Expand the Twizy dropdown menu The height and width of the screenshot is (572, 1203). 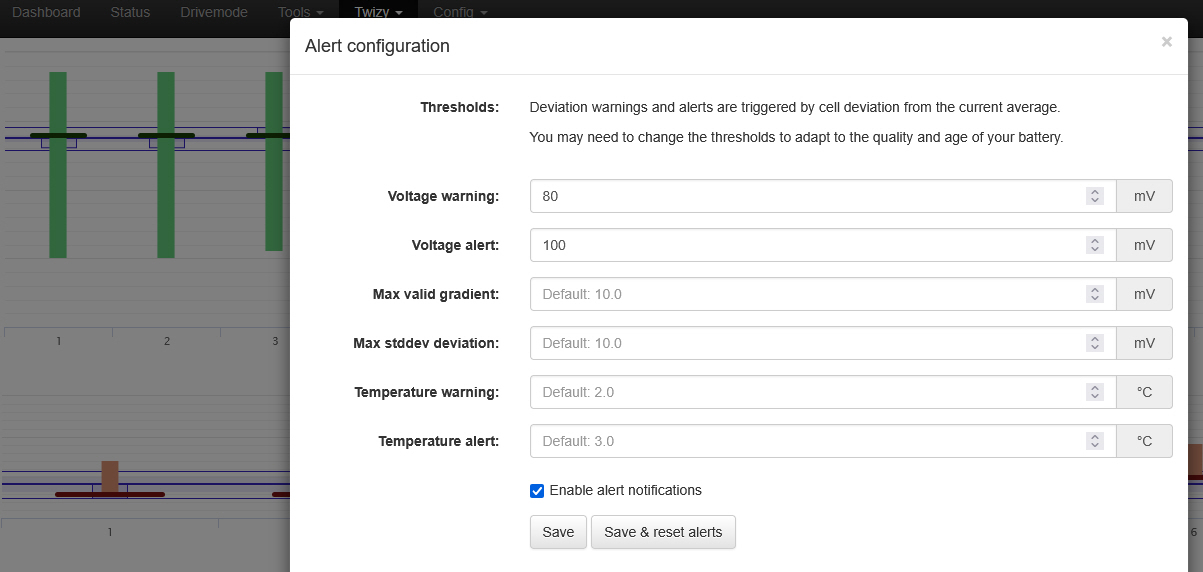click(x=378, y=12)
